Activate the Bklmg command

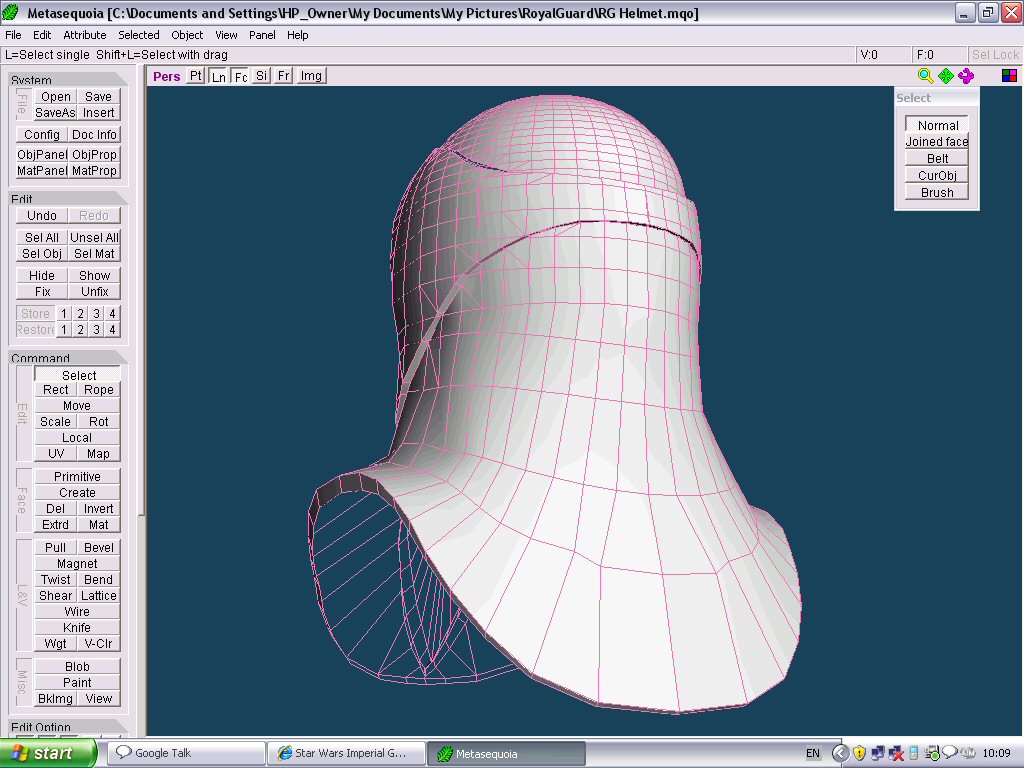pyautogui.click(x=56, y=699)
